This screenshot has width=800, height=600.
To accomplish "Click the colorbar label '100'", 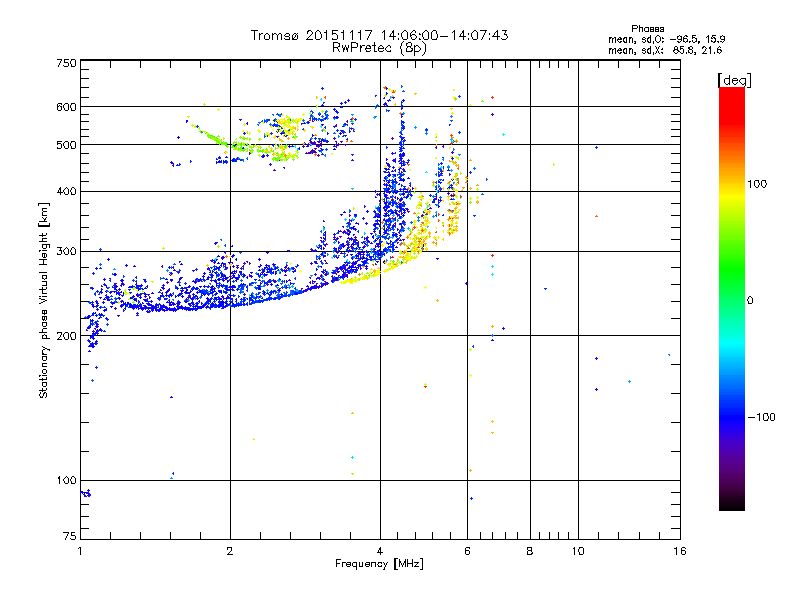I will [x=757, y=184].
